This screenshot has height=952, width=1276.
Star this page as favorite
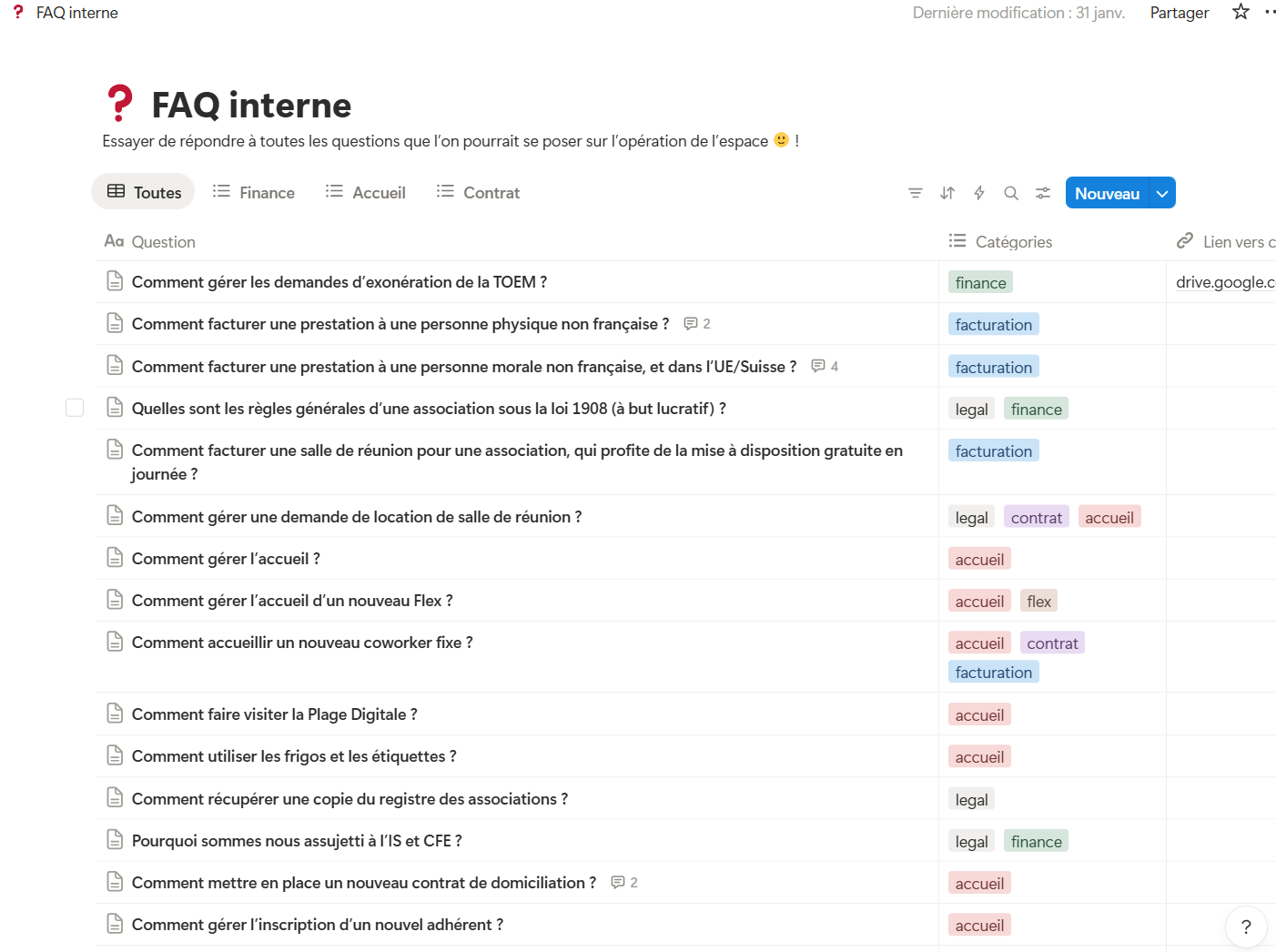point(1241,12)
